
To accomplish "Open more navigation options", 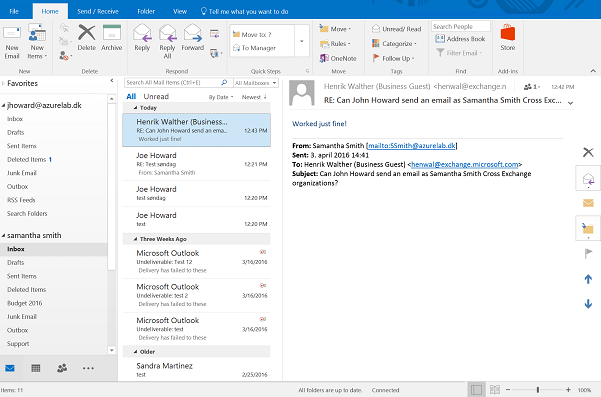I will (88, 368).
